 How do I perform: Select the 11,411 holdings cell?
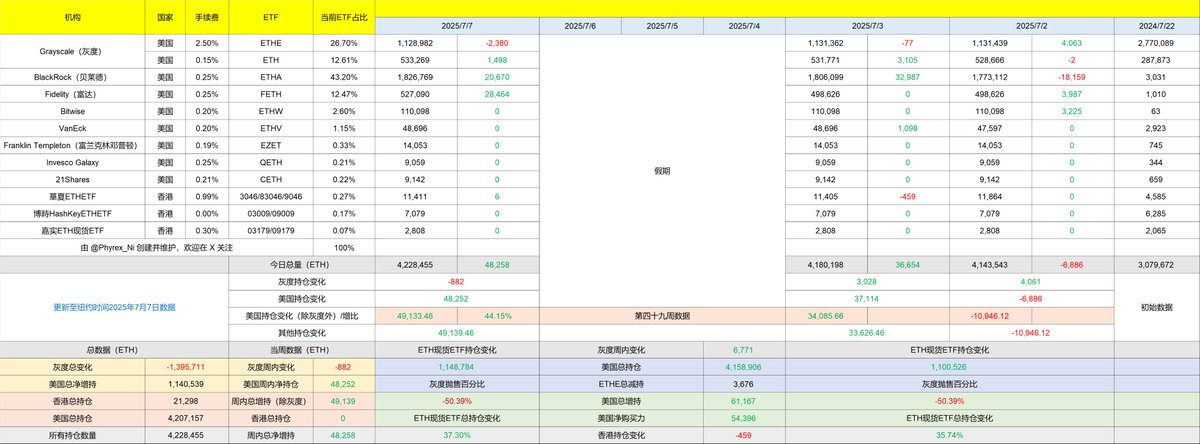point(416,196)
